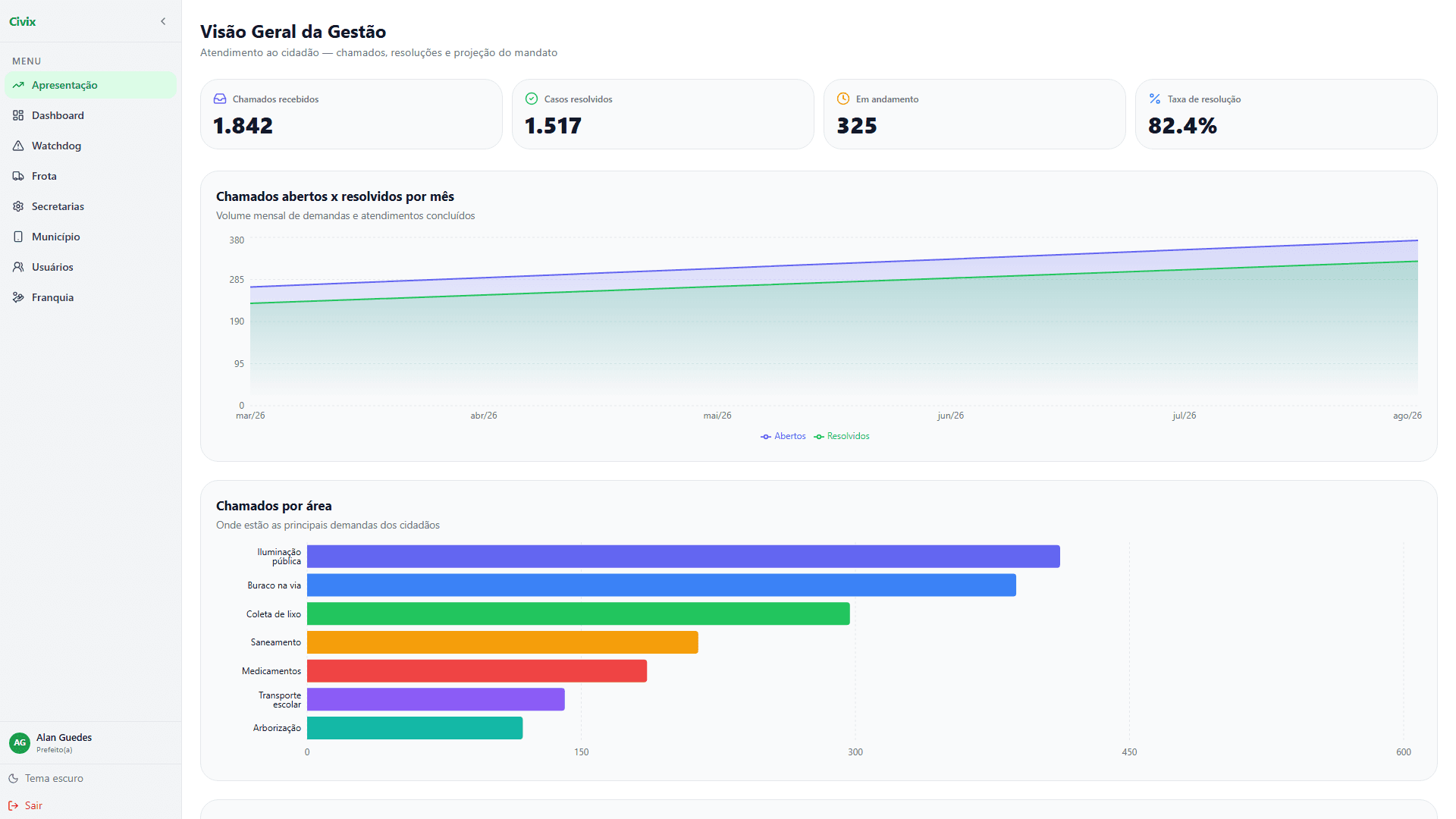This screenshot has width=1456, height=819.
Task: Click the Chamados por área heading
Action: [x=274, y=506]
